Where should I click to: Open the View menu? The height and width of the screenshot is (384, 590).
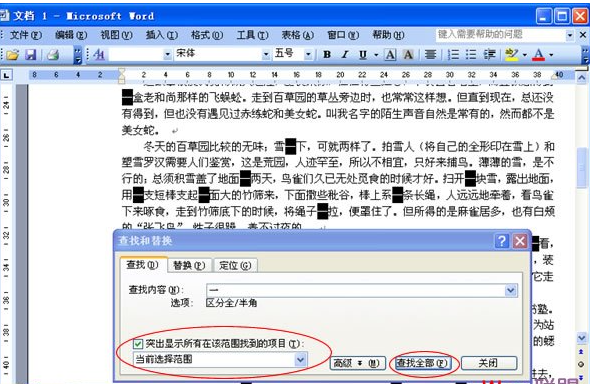116,35
